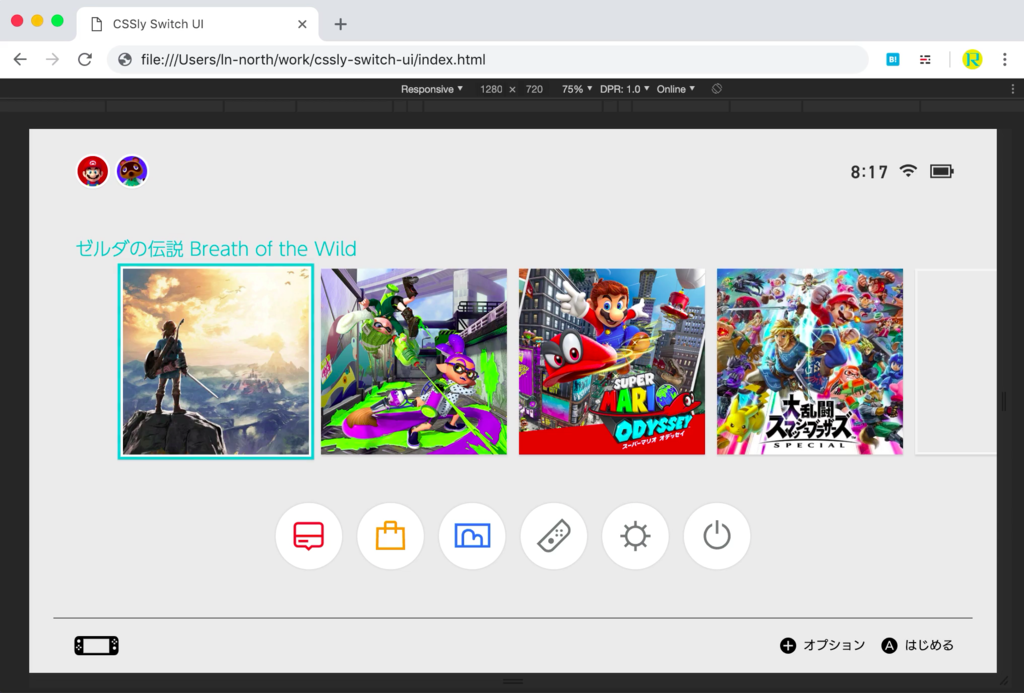Click the blue BI extension icon
1024x693 pixels.
[893, 59]
